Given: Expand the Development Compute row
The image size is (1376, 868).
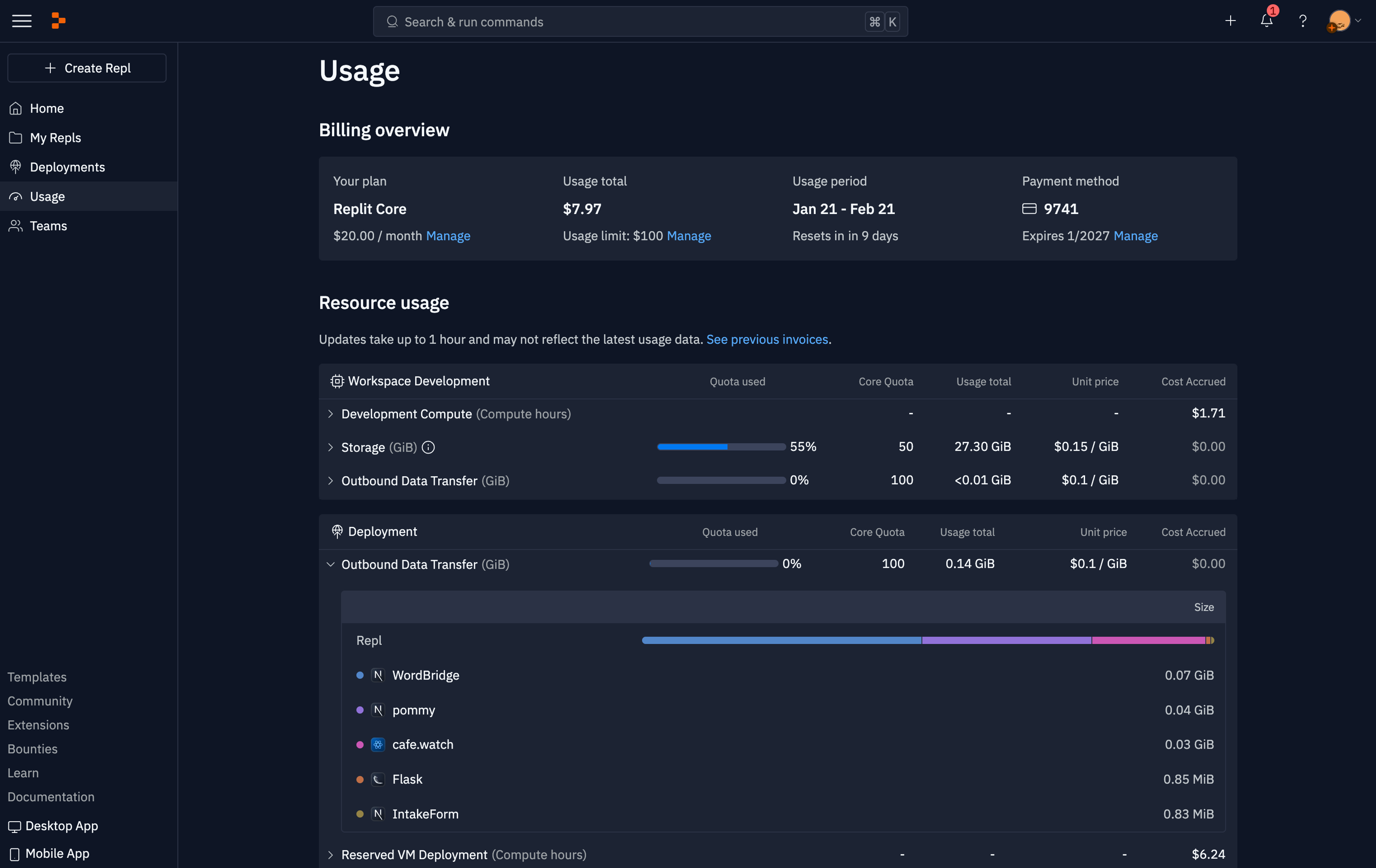Looking at the screenshot, I should click(x=330, y=414).
